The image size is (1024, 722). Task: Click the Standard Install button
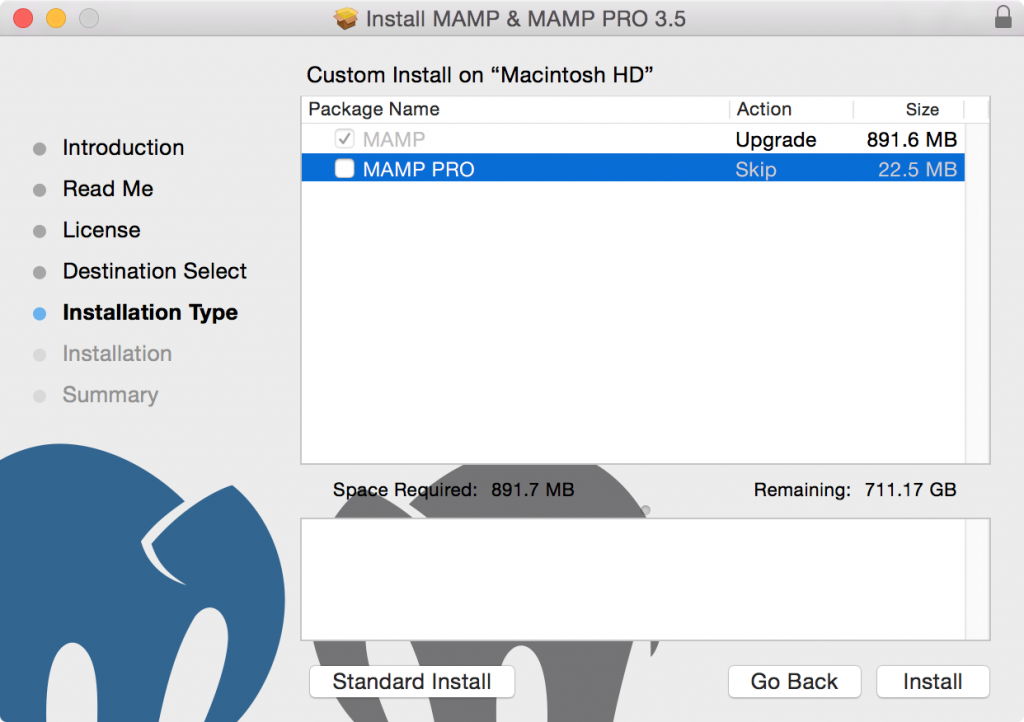(411, 682)
